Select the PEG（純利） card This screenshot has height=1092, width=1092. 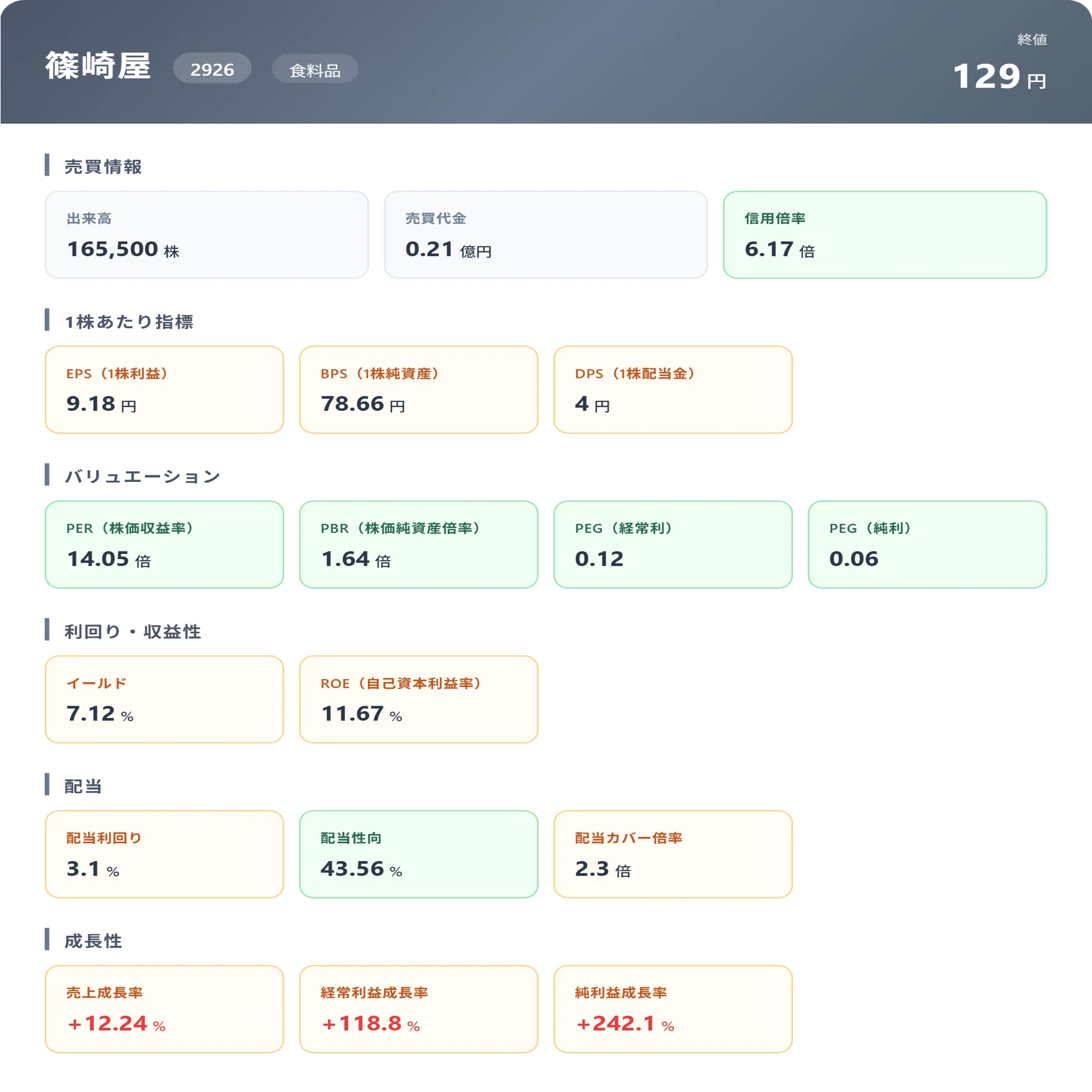pos(928,544)
